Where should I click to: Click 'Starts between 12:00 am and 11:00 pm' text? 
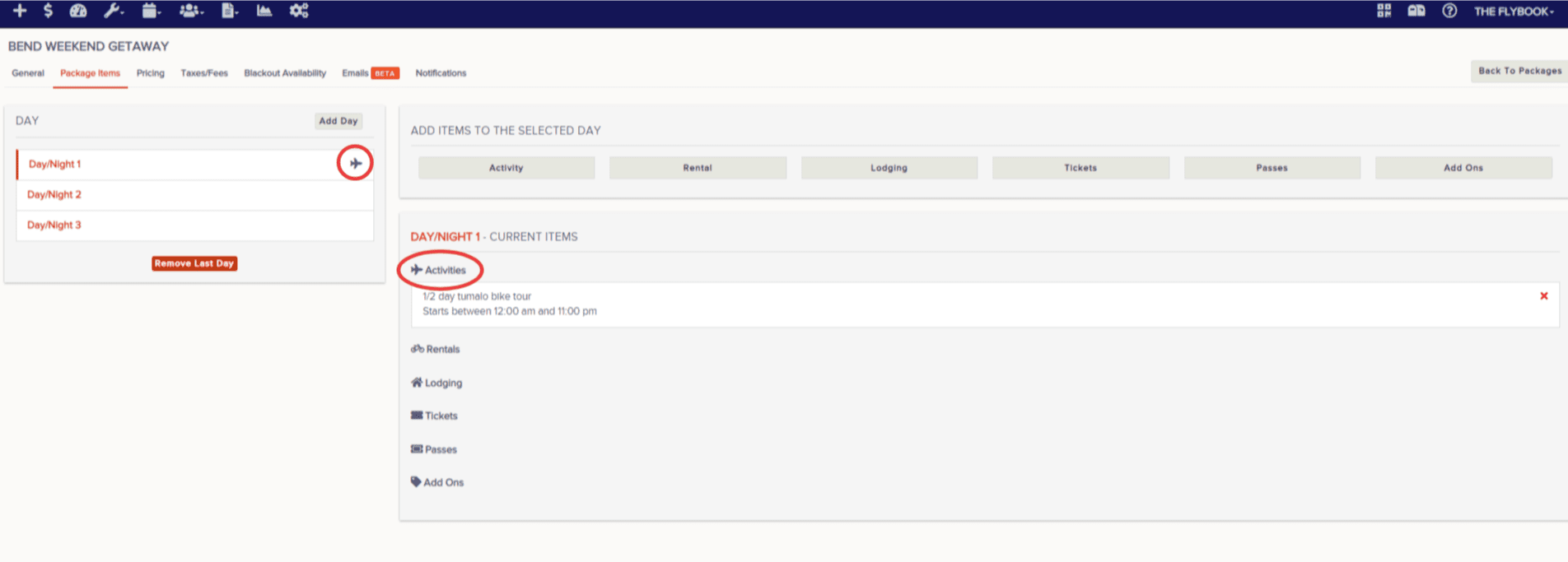[x=510, y=311]
